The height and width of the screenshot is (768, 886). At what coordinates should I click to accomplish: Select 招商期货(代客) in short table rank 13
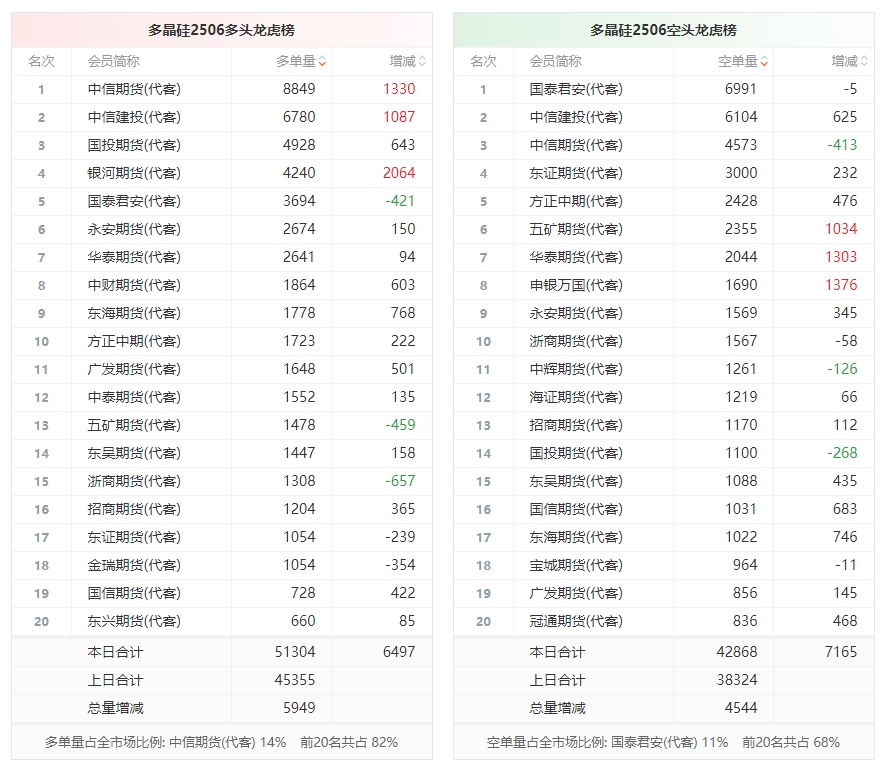pos(576,425)
